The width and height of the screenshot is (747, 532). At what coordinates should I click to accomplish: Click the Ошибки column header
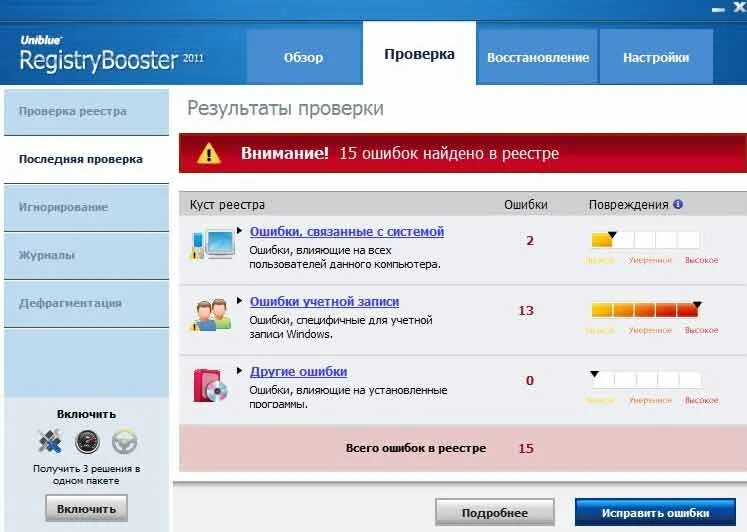point(525,205)
